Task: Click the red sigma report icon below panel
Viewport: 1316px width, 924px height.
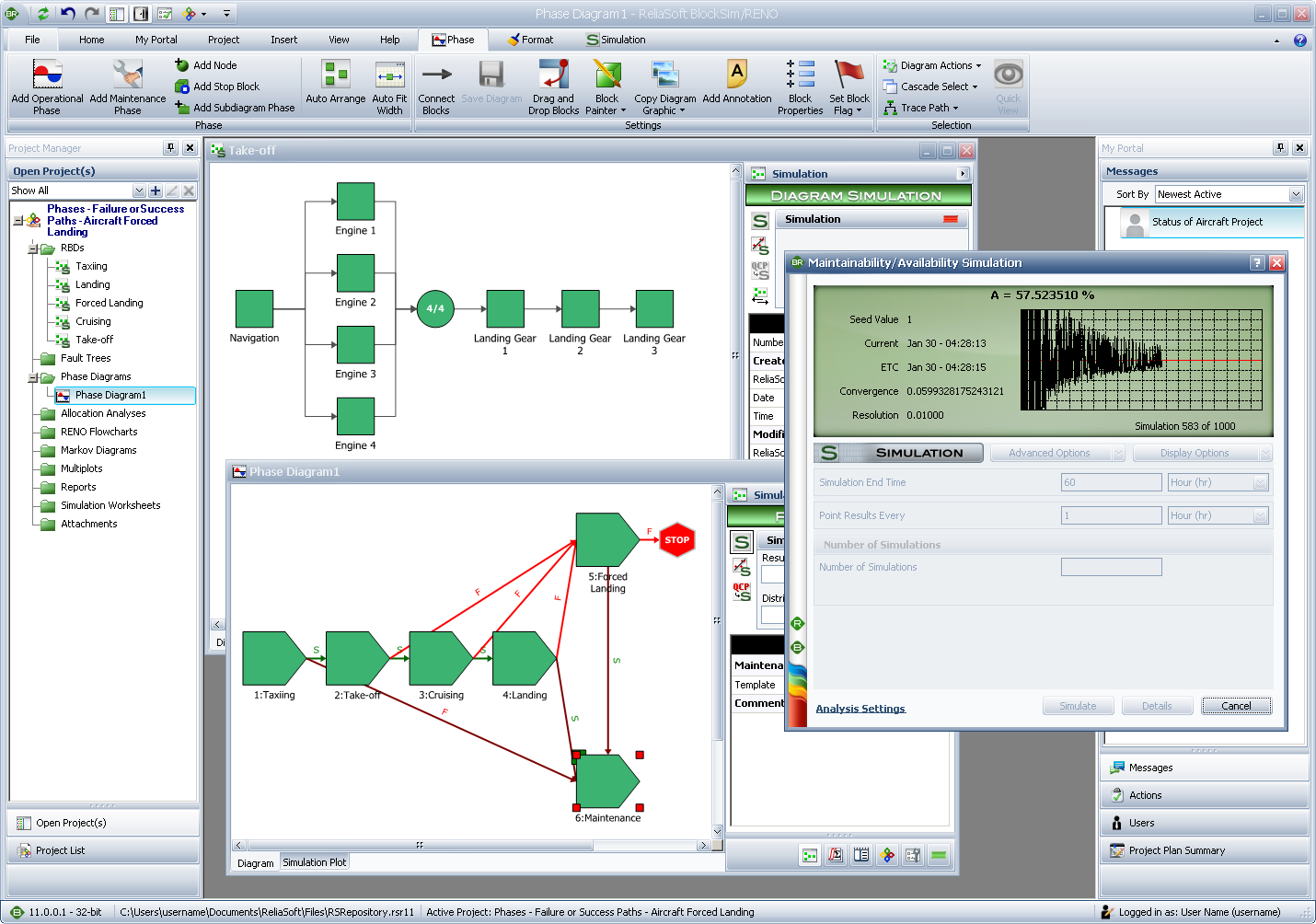Action: pos(836,855)
